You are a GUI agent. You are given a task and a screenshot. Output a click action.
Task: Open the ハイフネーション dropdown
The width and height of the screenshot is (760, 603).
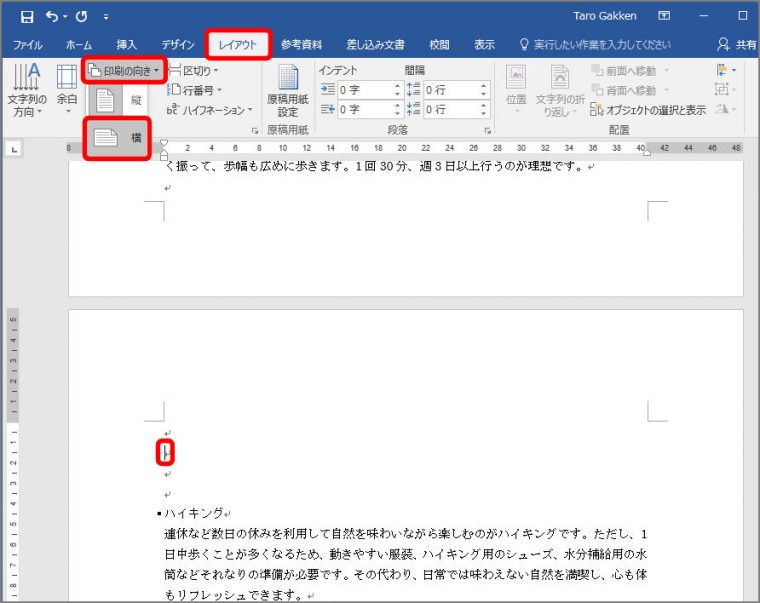point(209,110)
